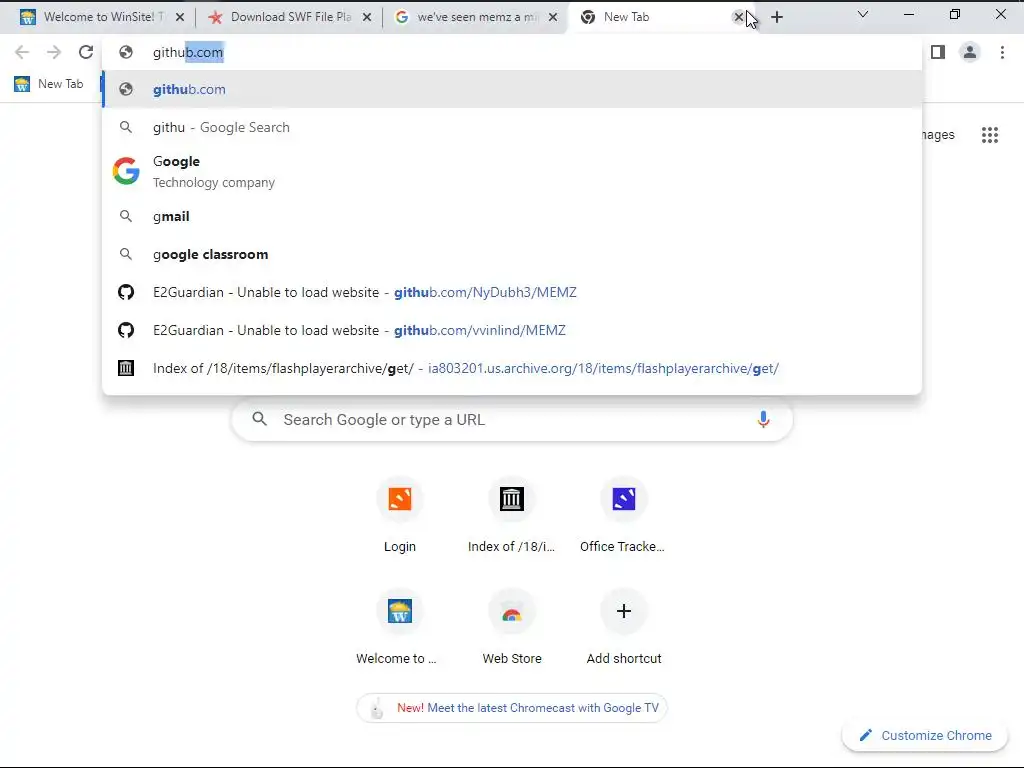Start voice search with microphone icon

[x=763, y=420]
